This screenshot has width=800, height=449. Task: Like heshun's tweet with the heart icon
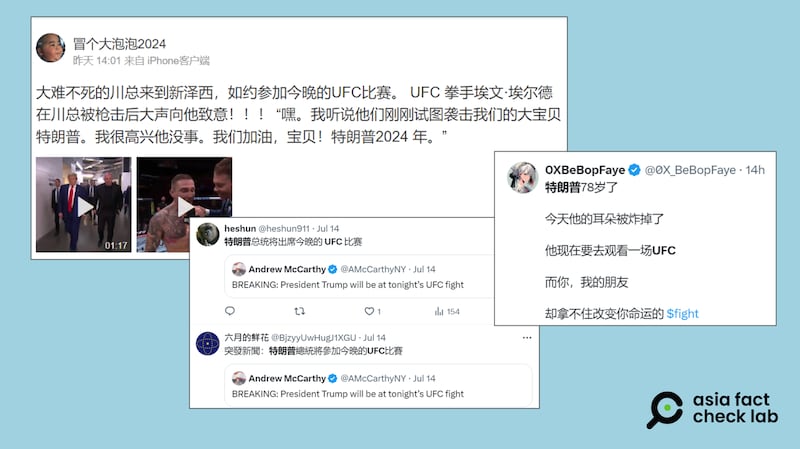[369, 311]
